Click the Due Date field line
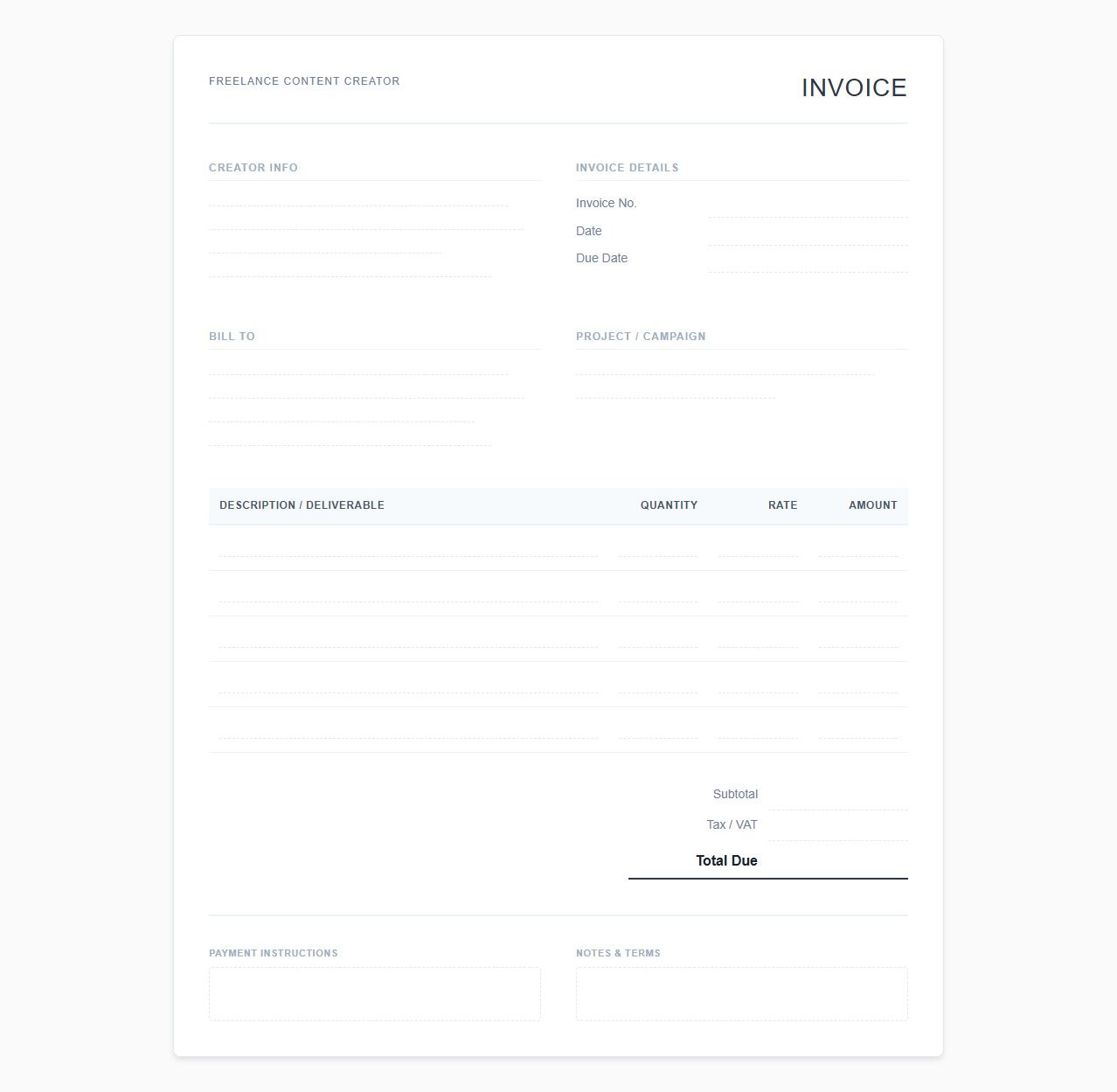Image resolution: width=1117 pixels, height=1092 pixels. [x=808, y=261]
